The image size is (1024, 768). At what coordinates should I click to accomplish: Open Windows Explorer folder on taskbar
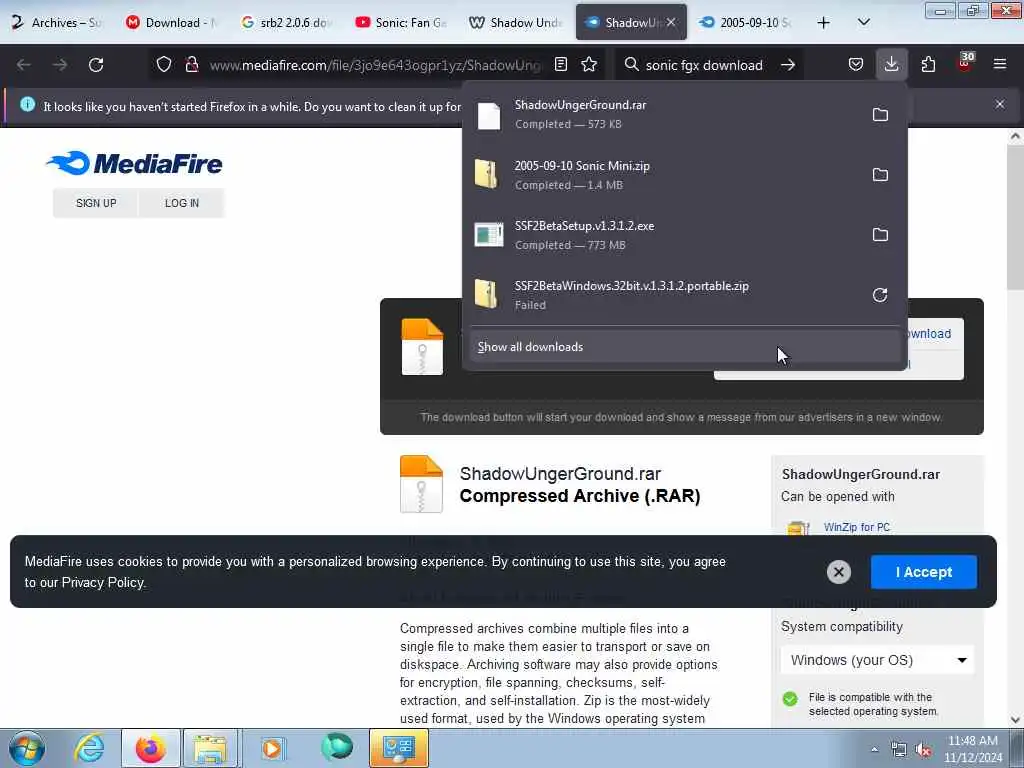(210, 748)
